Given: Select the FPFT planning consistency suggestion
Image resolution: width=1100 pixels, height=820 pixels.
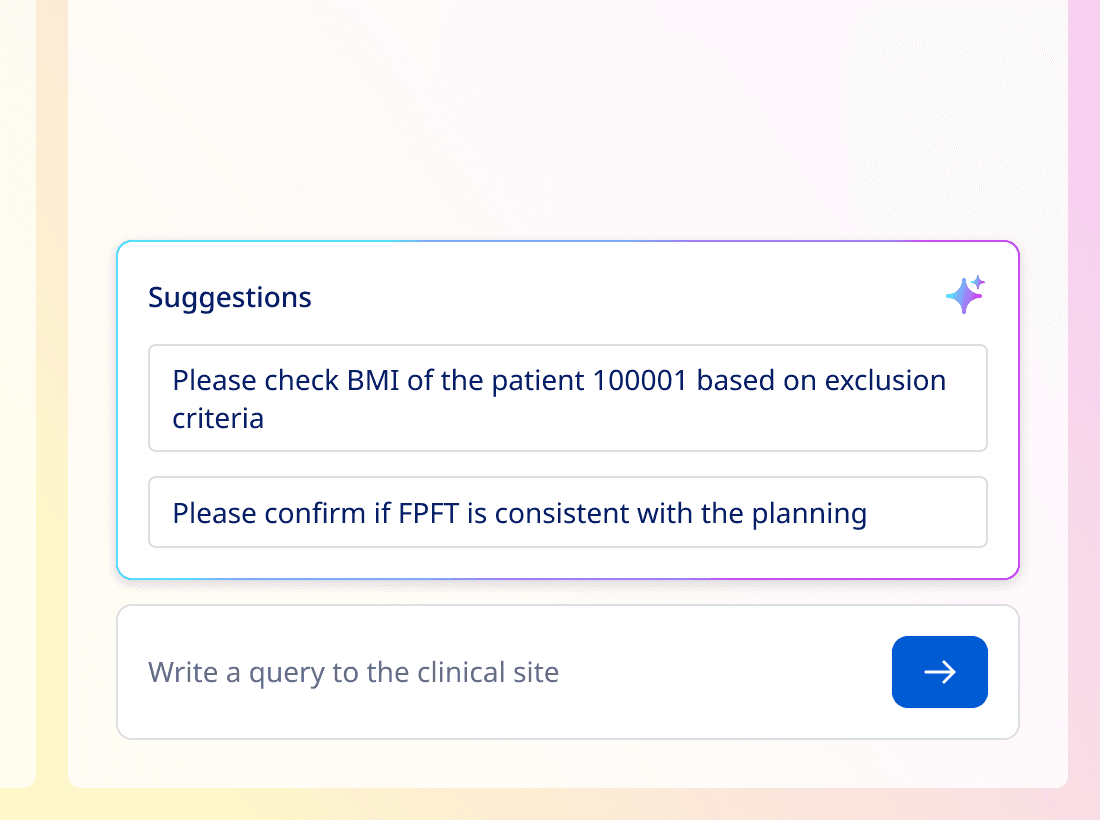Looking at the screenshot, I should [x=567, y=512].
